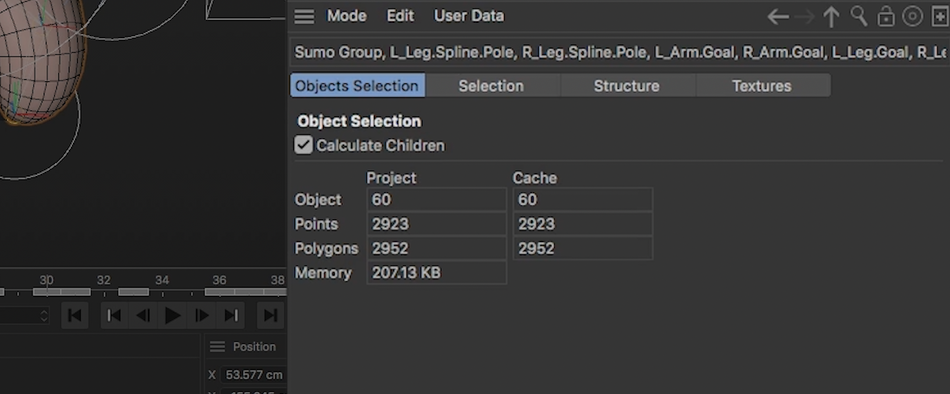Navigate up one level with up arrow

pyautogui.click(x=831, y=17)
